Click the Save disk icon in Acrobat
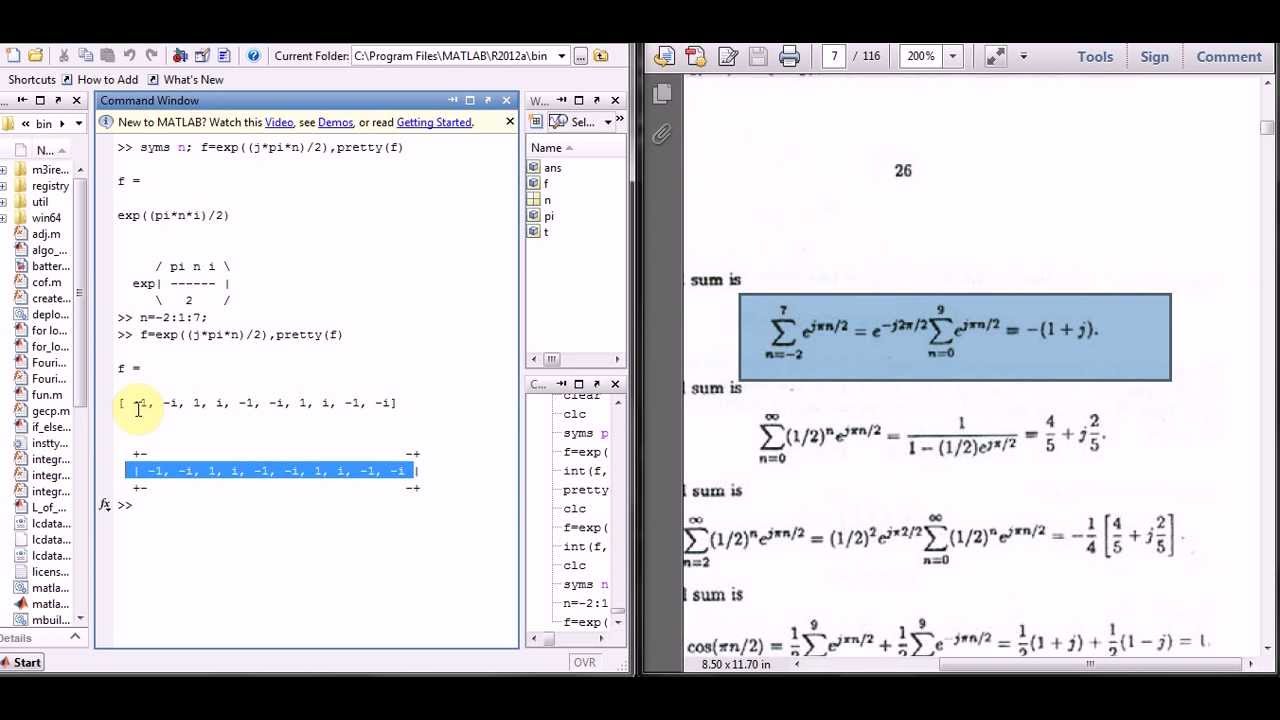The width and height of the screenshot is (1280, 720). [x=758, y=57]
